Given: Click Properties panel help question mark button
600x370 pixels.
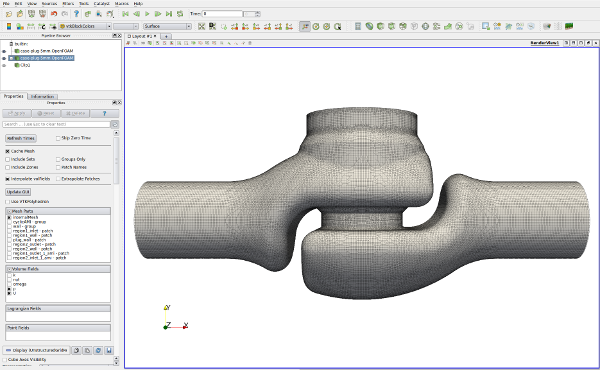Looking at the screenshot, I should click(x=104, y=114).
